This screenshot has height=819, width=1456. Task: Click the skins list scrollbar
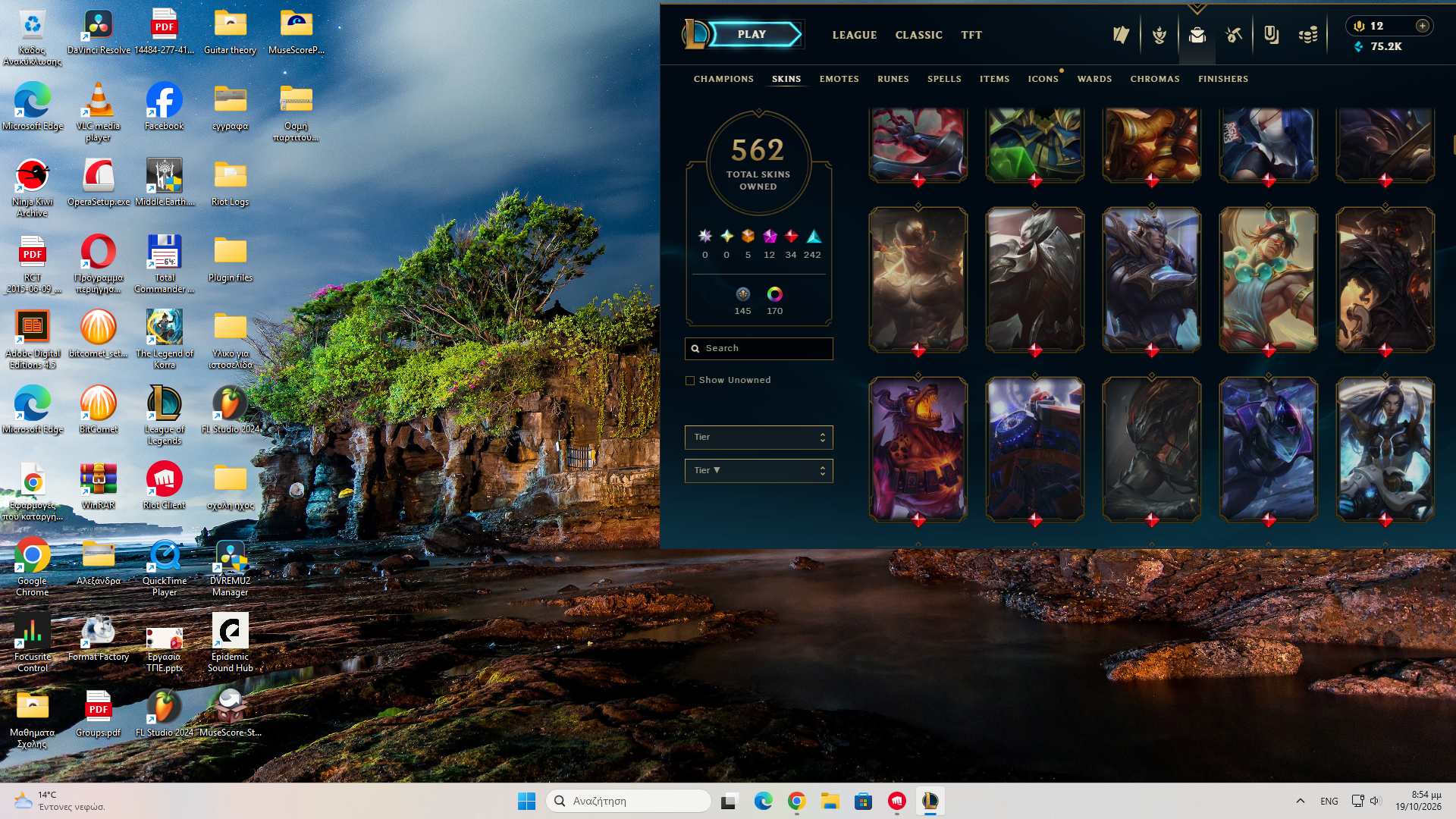click(x=1454, y=144)
